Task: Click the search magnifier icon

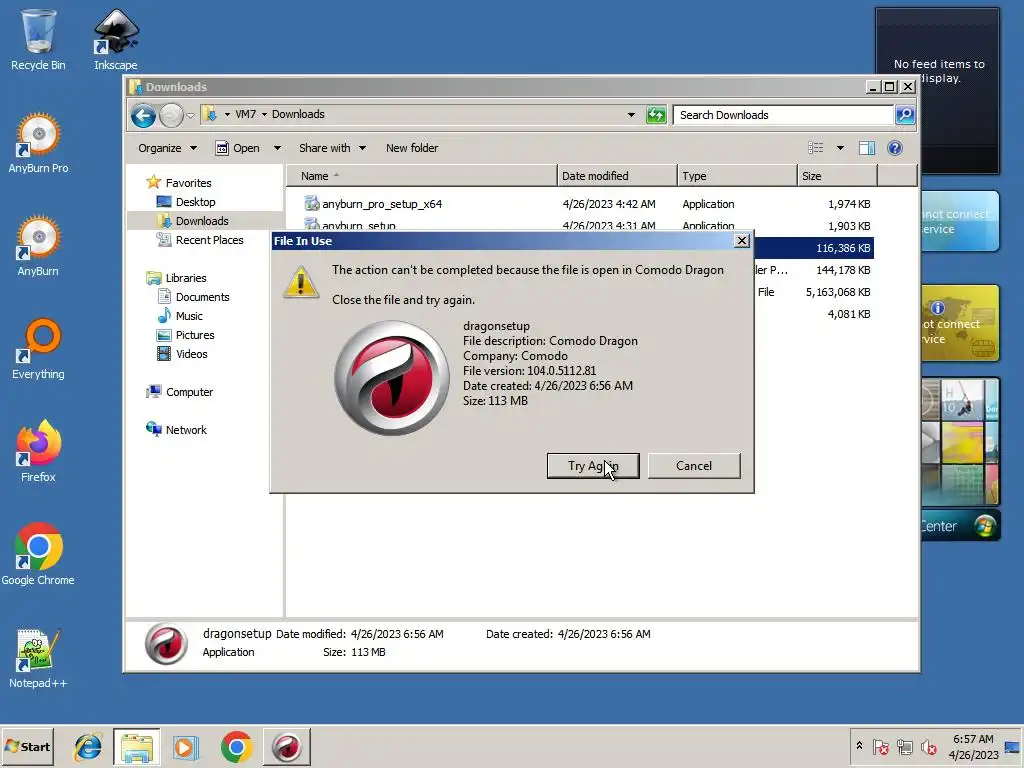Action: point(904,115)
